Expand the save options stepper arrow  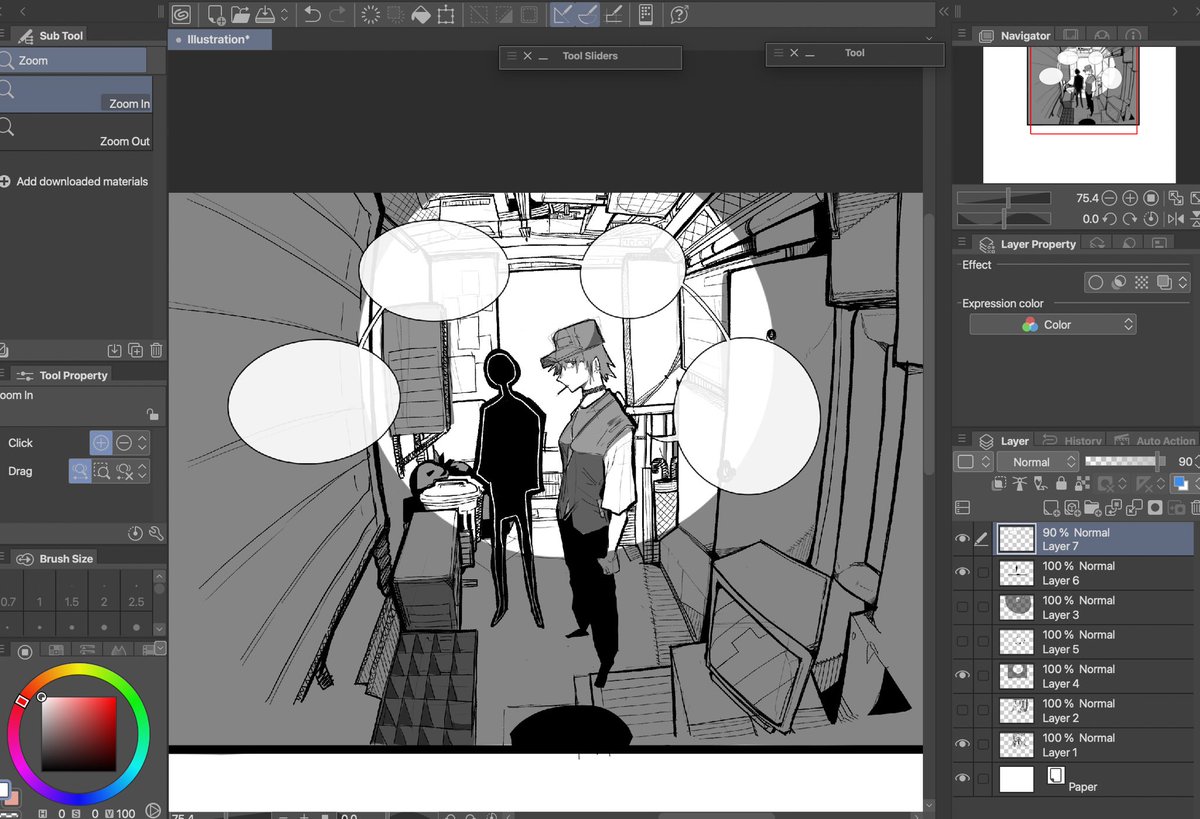(x=285, y=14)
